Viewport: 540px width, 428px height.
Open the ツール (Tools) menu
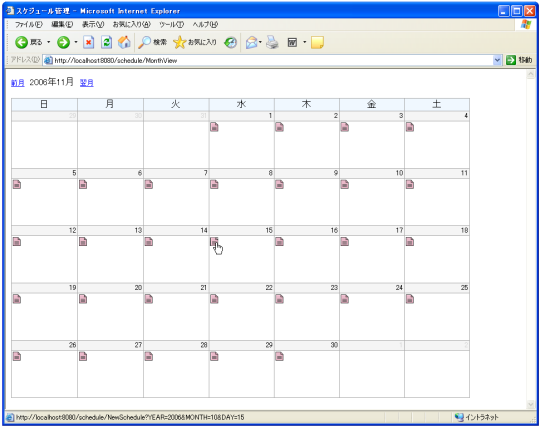(x=172, y=24)
